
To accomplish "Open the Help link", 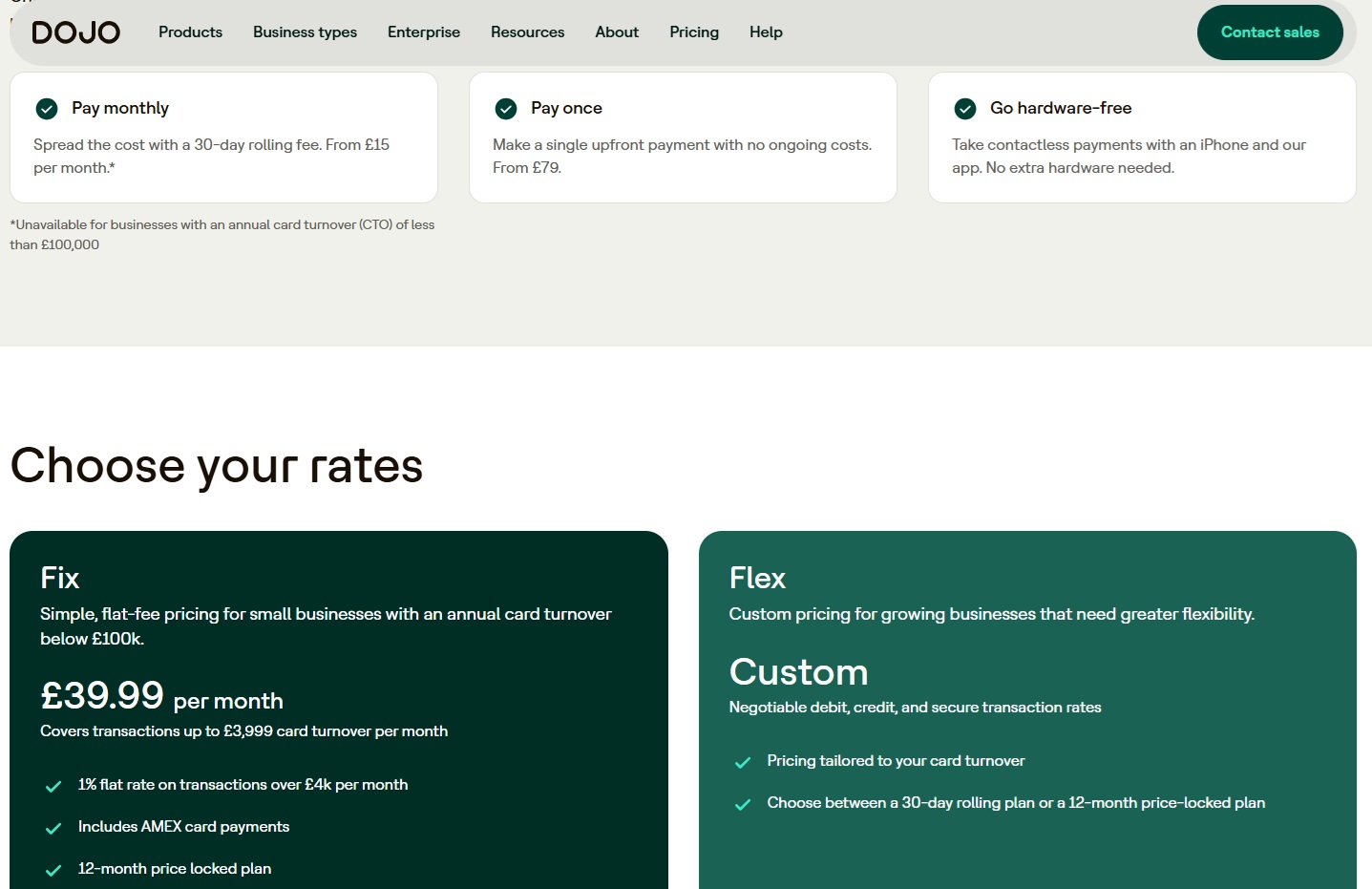I will 766,32.
